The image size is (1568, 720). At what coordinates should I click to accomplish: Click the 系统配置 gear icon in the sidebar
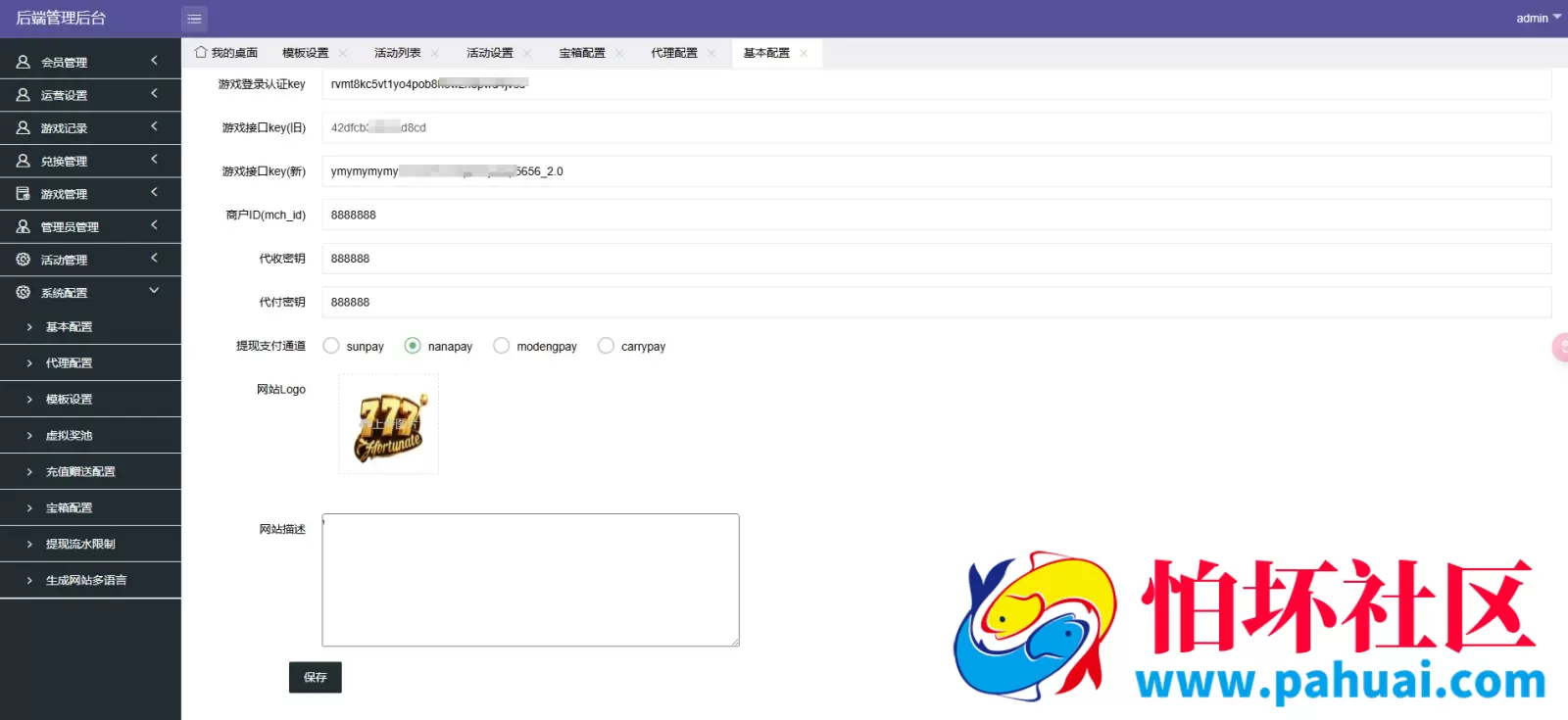point(24,292)
